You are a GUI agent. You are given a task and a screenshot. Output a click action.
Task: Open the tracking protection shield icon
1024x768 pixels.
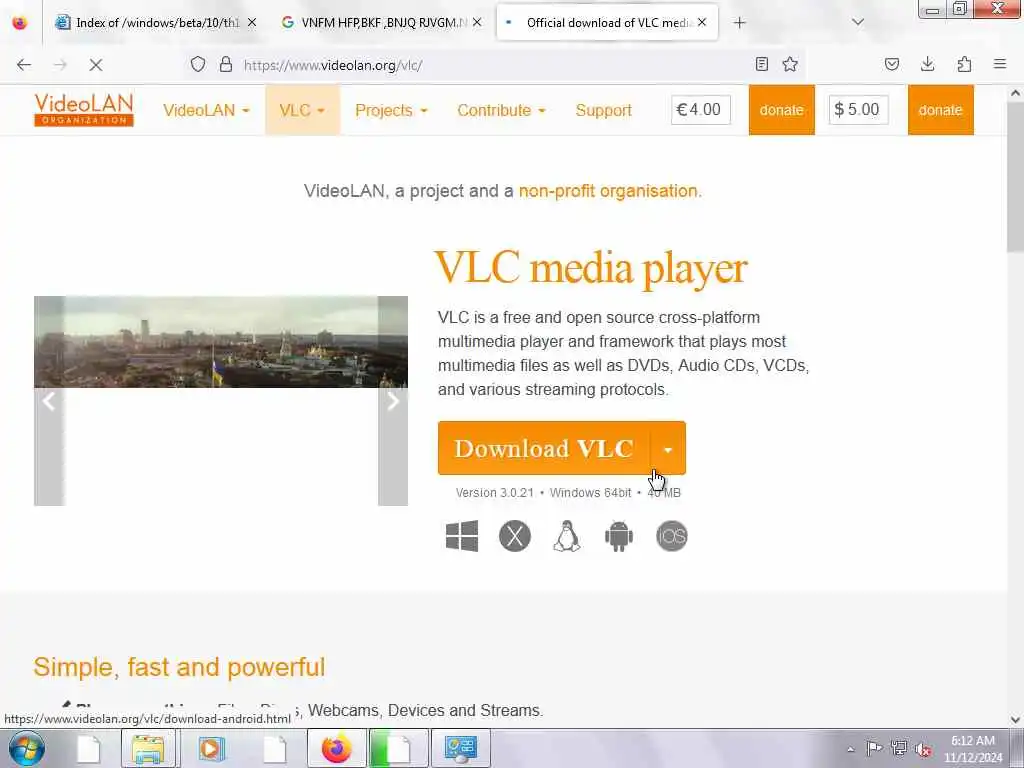[198, 65]
